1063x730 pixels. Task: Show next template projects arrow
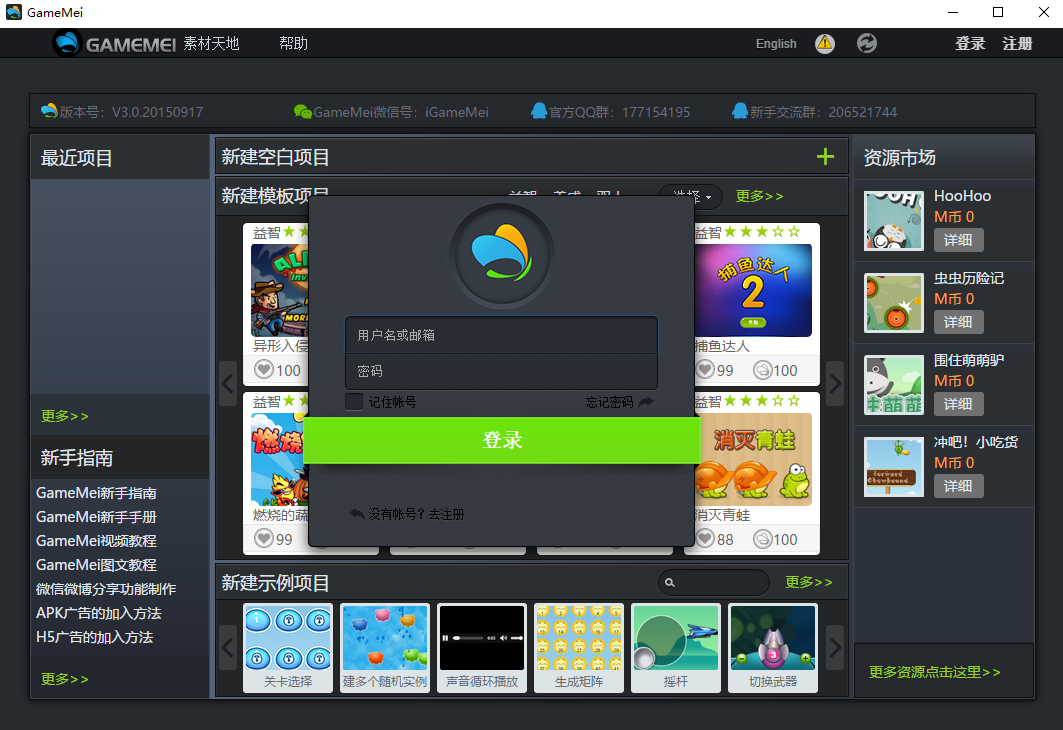835,384
